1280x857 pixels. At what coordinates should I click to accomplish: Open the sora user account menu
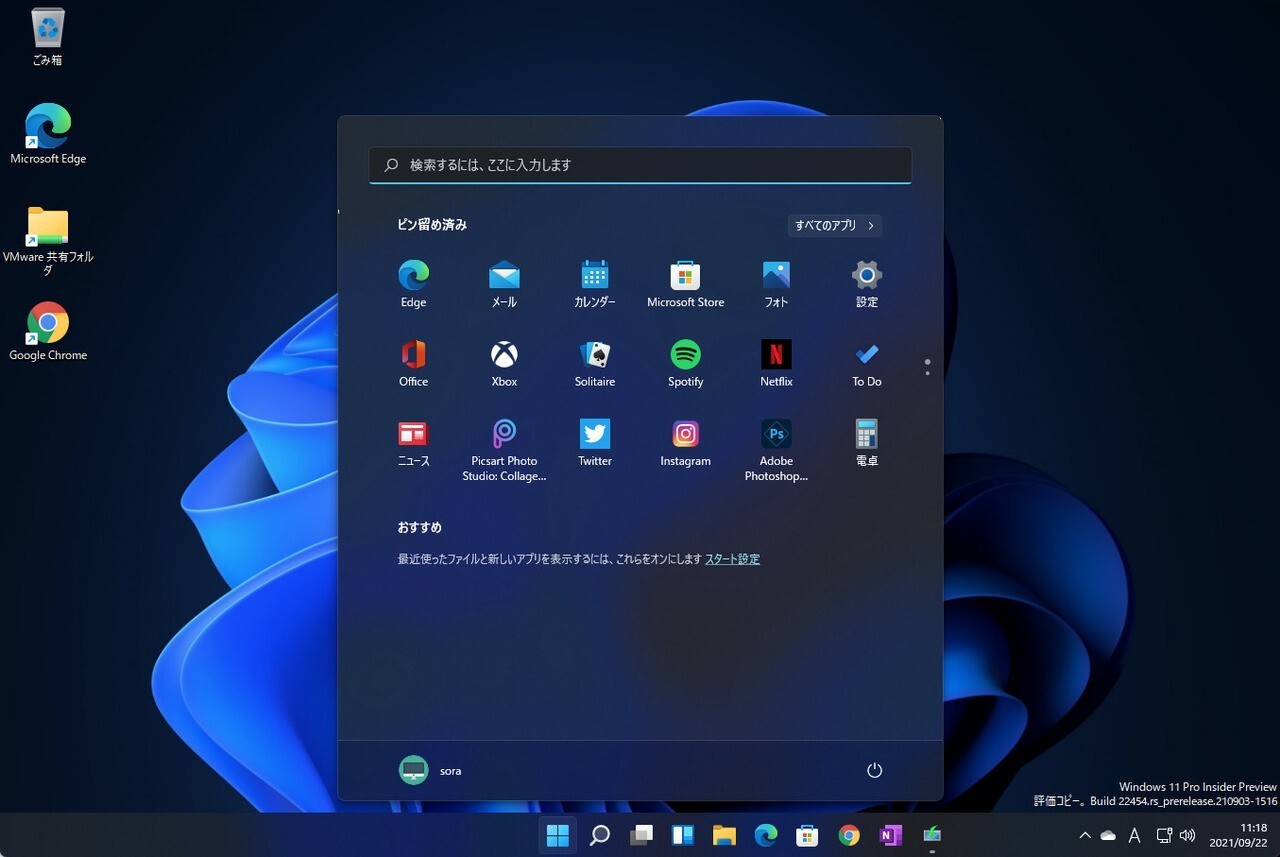pyautogui.click(x=430, y=770)
